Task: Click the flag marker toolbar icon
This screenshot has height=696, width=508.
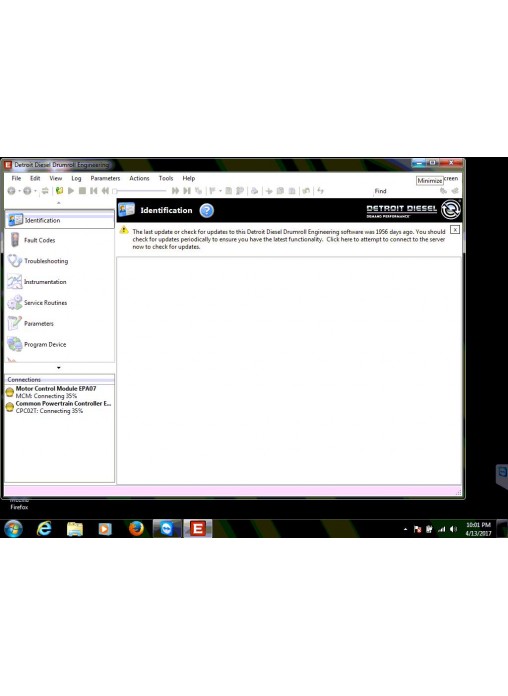Action: tap(213, 191)
